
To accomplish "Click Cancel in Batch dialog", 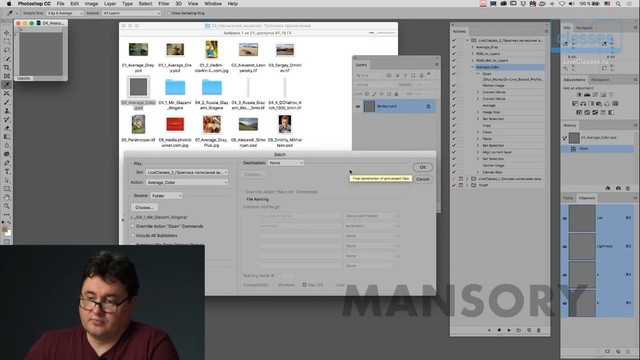I will coord(422,179).
